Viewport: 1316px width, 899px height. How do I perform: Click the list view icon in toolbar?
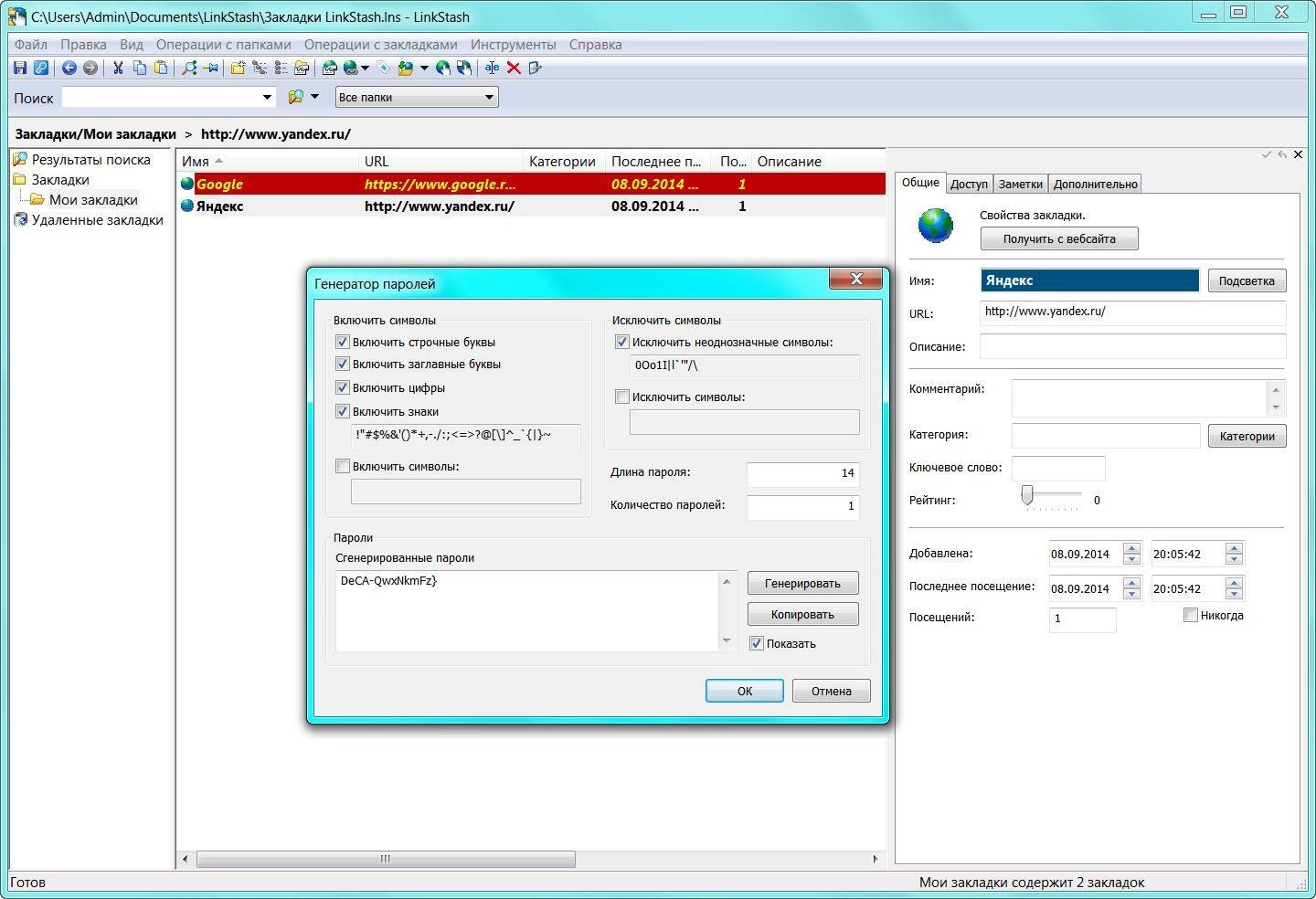[281, 68]
